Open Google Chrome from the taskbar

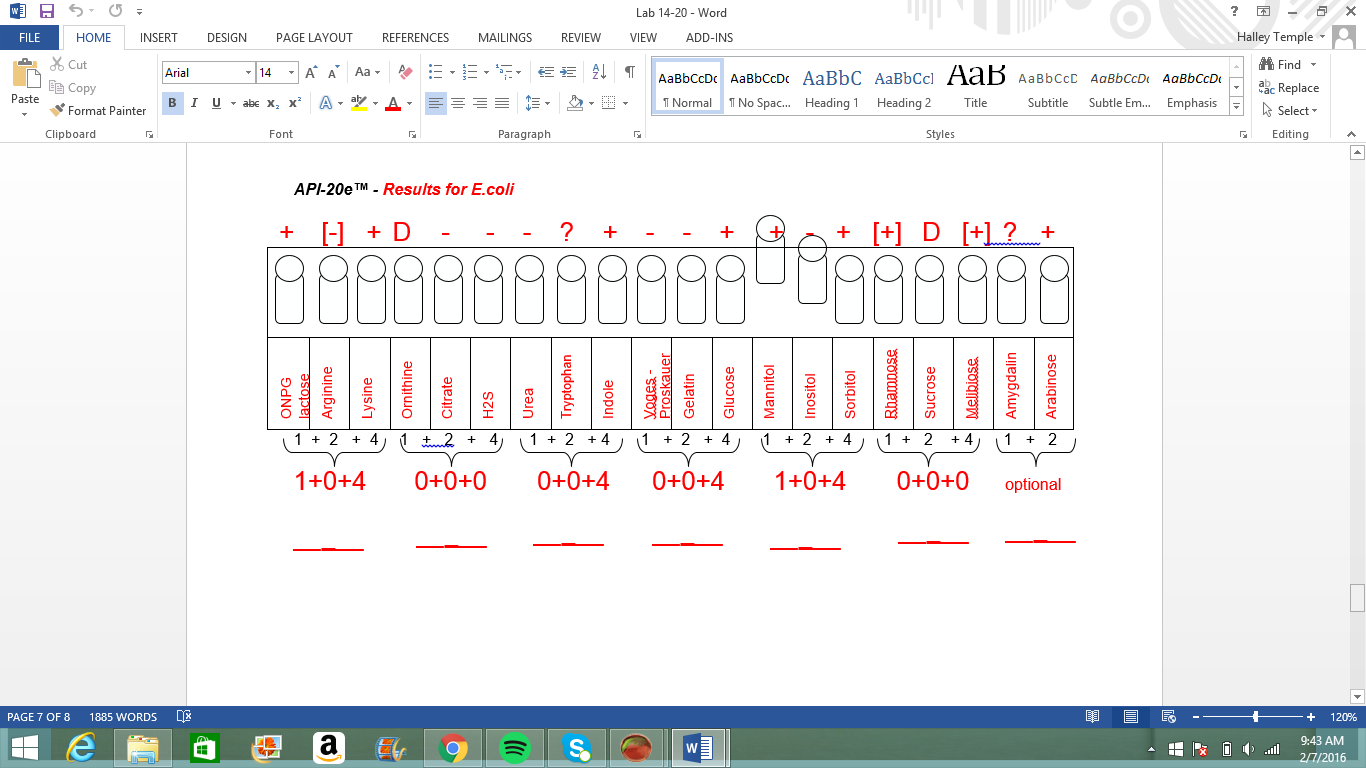(453, 747)
